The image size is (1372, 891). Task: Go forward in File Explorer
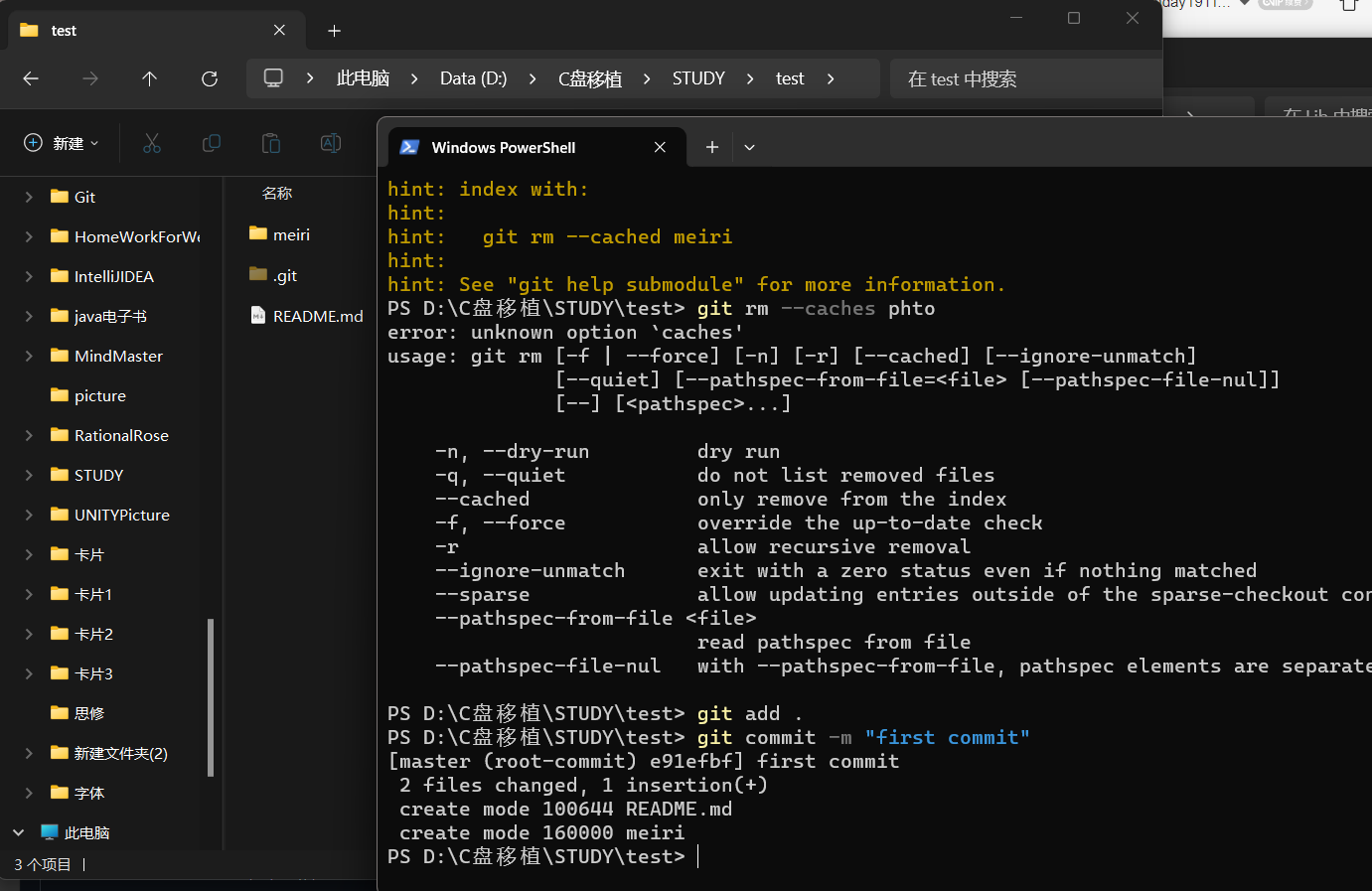tap(90, 78)
